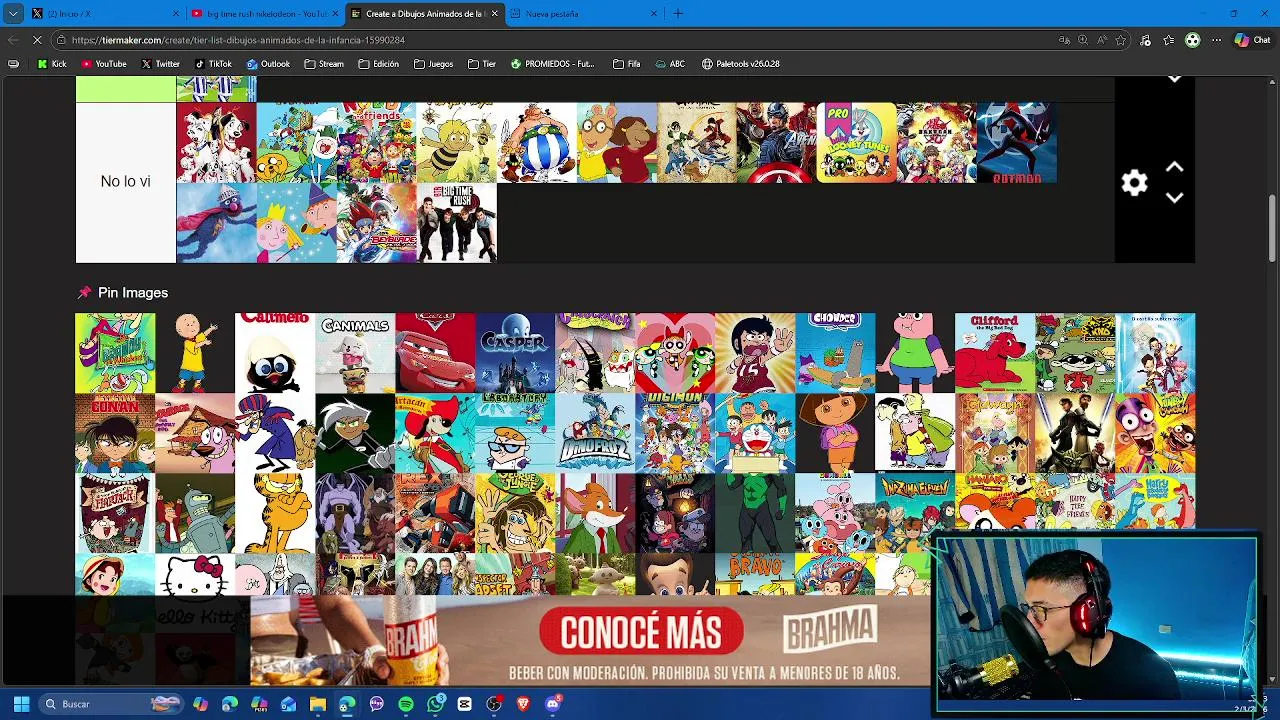Open the Twitter bookmark
1280x720 pixels.
point(160,64)
